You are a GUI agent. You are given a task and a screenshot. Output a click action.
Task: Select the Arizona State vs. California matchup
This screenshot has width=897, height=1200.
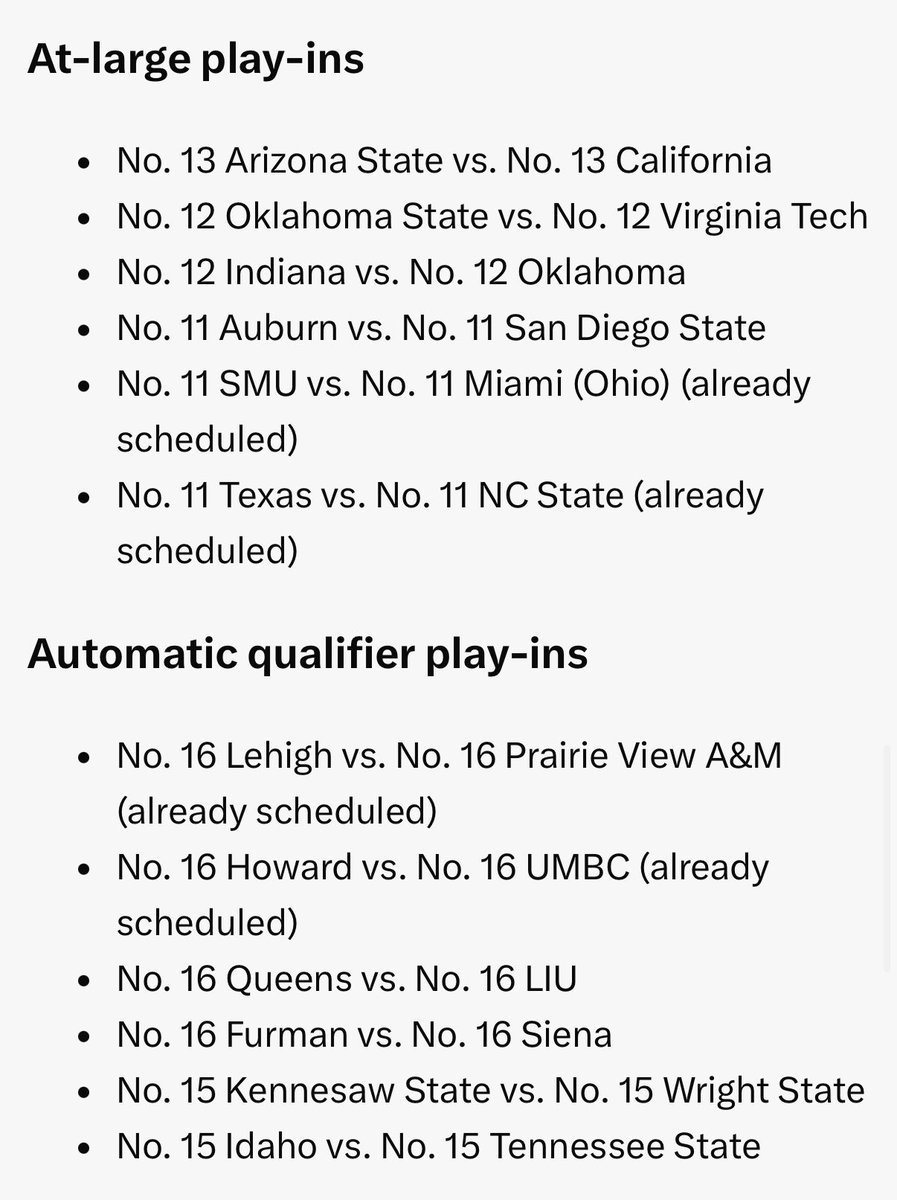[x=444, y=160]
